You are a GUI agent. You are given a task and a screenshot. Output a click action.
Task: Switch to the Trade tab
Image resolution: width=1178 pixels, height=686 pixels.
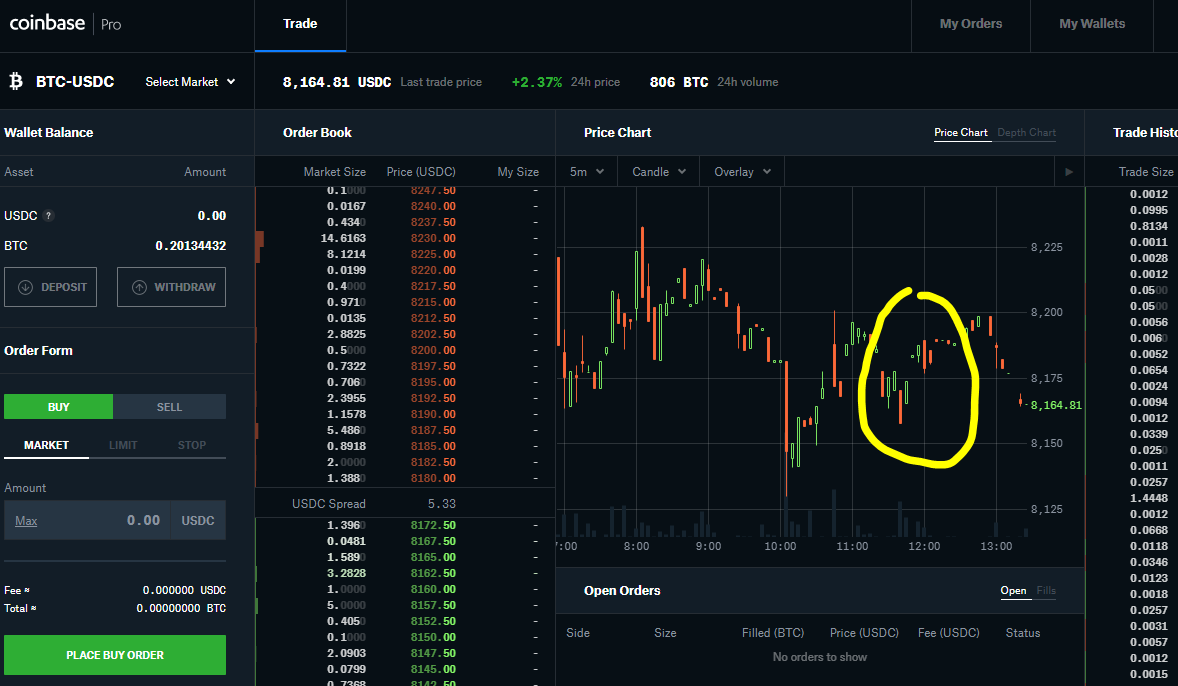(x=300, y=24)
